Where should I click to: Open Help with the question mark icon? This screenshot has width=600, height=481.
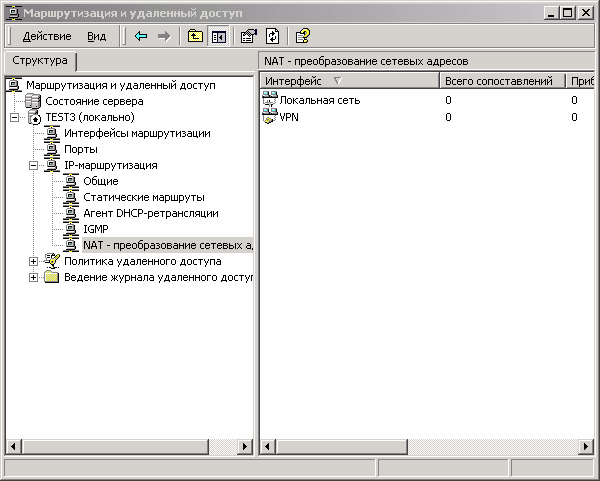pos(301,36)
